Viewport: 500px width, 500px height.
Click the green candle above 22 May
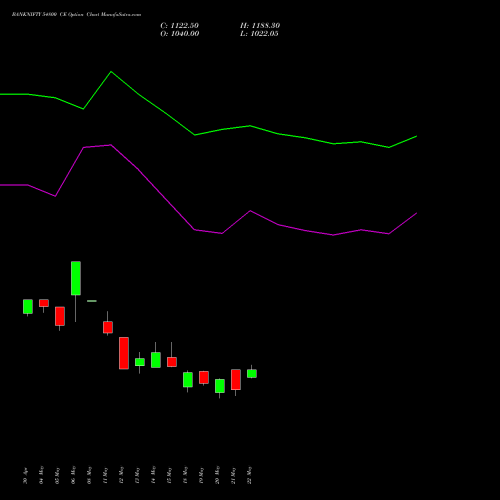pyautogui.click(x=252, y=373)
